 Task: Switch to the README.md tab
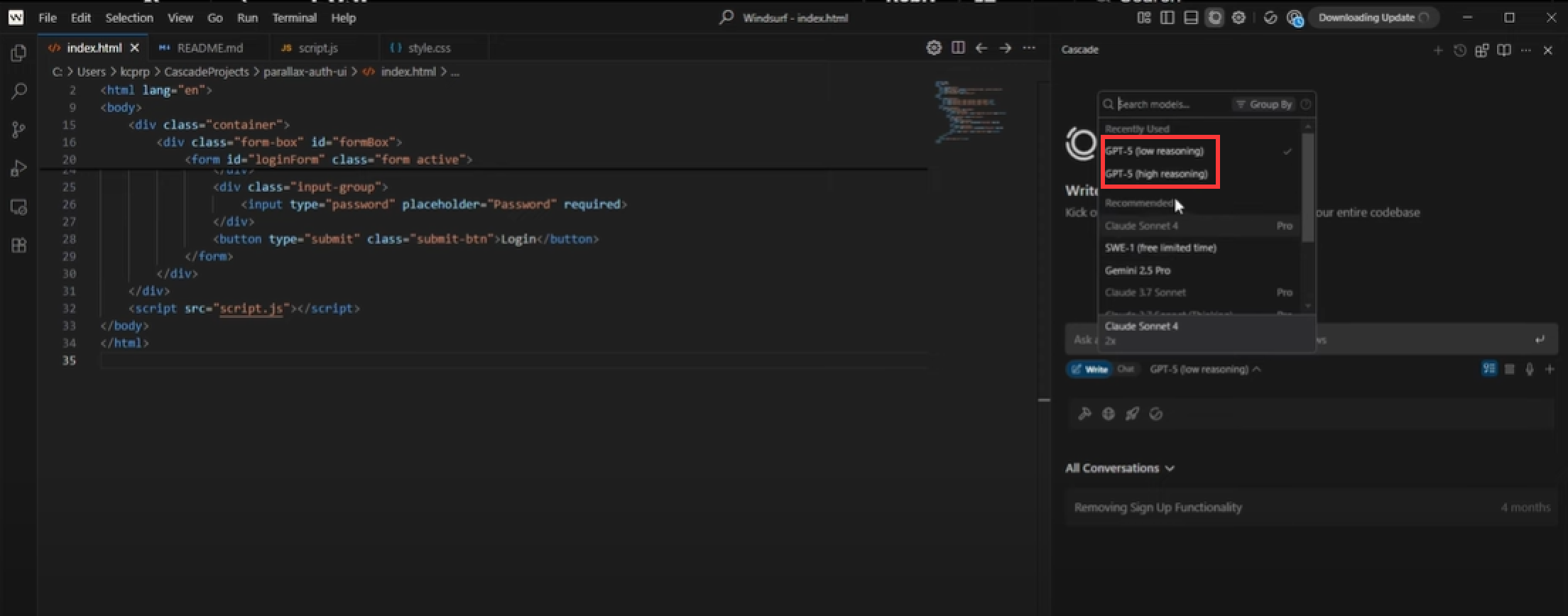pos(209,48)
